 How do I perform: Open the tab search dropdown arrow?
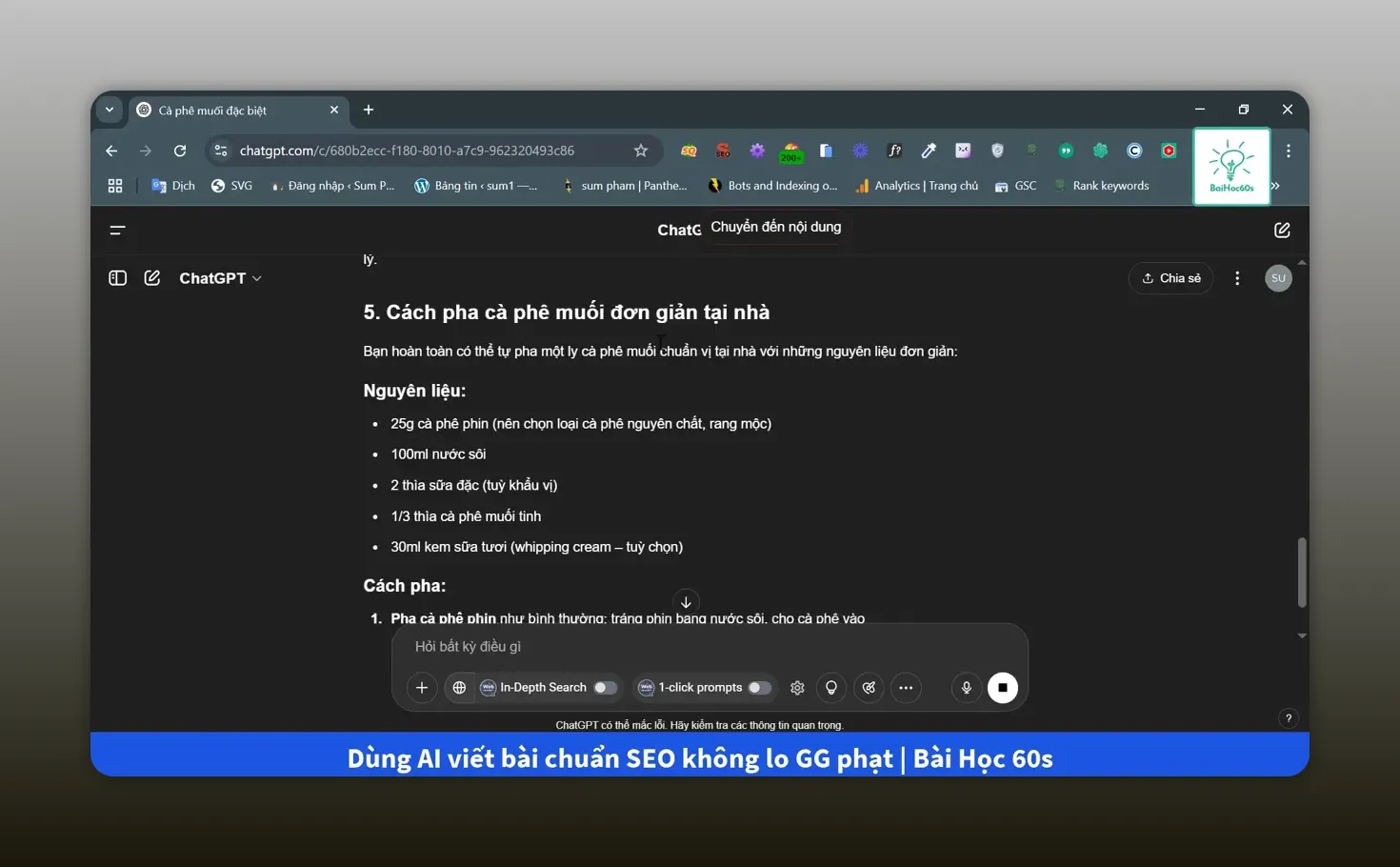click(110, 110)
